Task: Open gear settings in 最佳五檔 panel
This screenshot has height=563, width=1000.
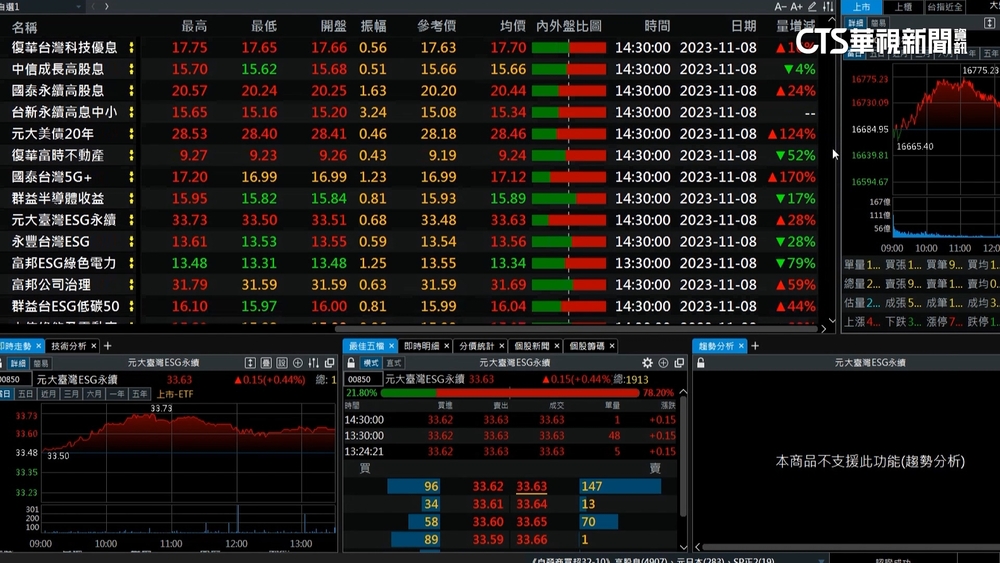Action: pos(647,363)
